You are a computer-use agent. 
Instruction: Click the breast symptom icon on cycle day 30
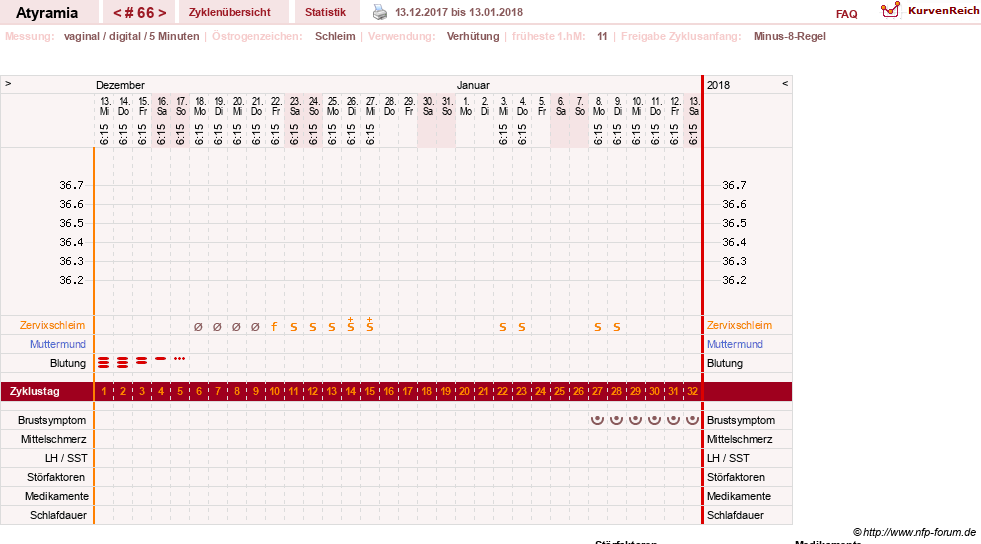[654, 419]
